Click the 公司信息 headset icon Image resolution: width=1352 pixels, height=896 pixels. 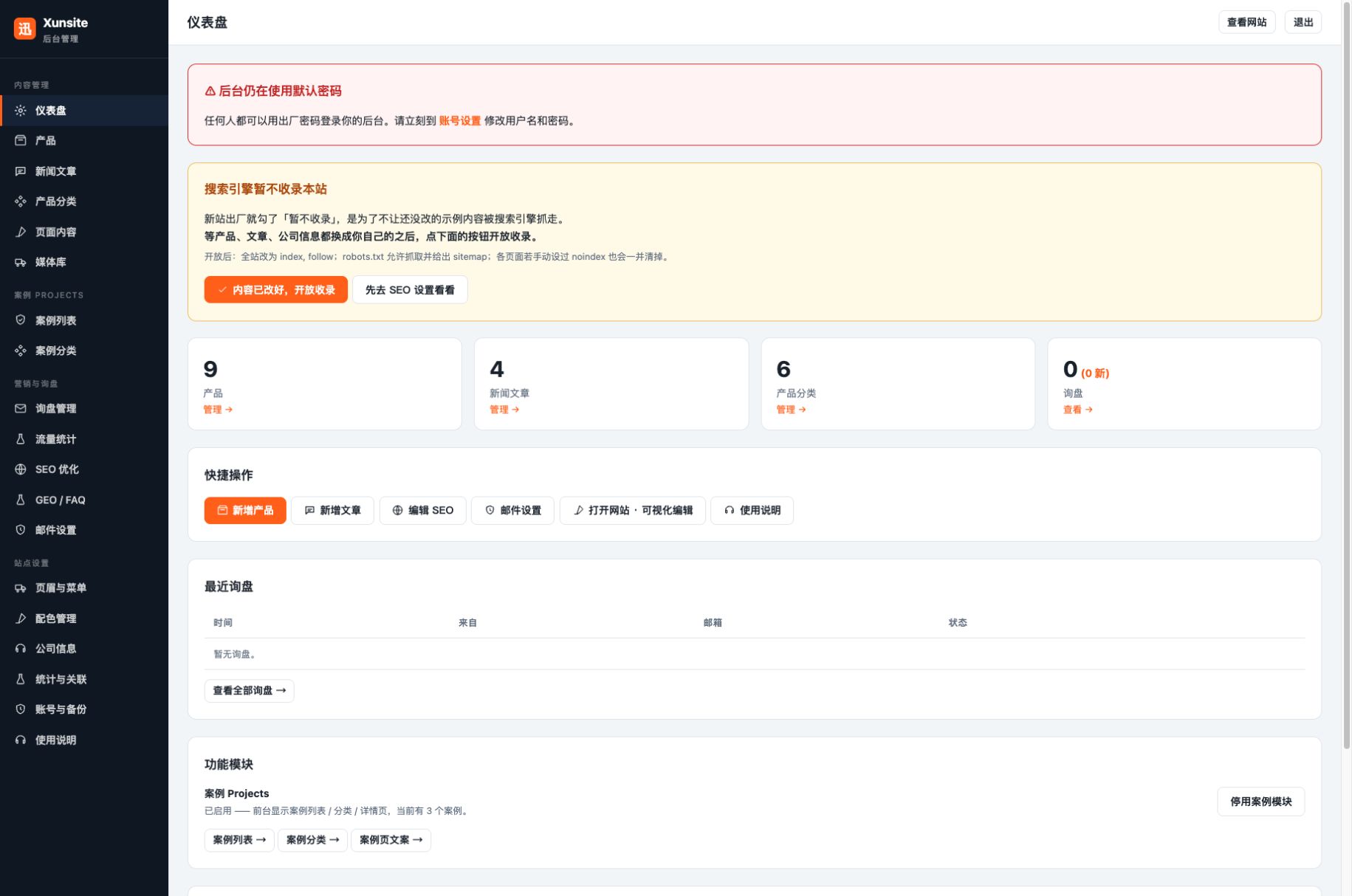[21, 649]
